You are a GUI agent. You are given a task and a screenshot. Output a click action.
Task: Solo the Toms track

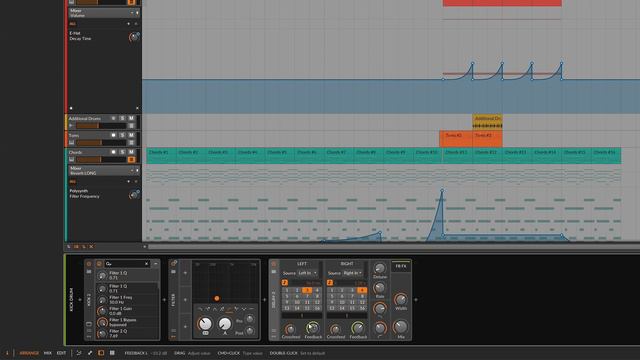tap(122, 135)
